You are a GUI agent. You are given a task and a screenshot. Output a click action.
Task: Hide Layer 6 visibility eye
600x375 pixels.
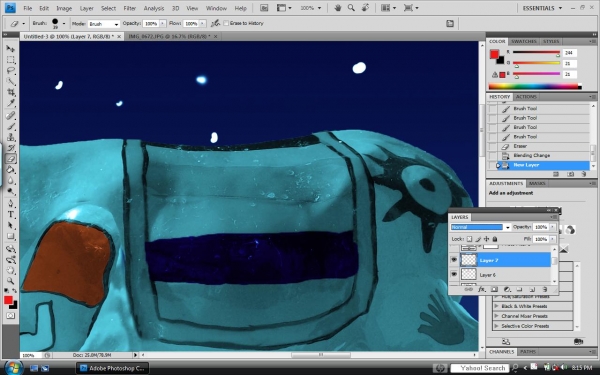(454, 274)
